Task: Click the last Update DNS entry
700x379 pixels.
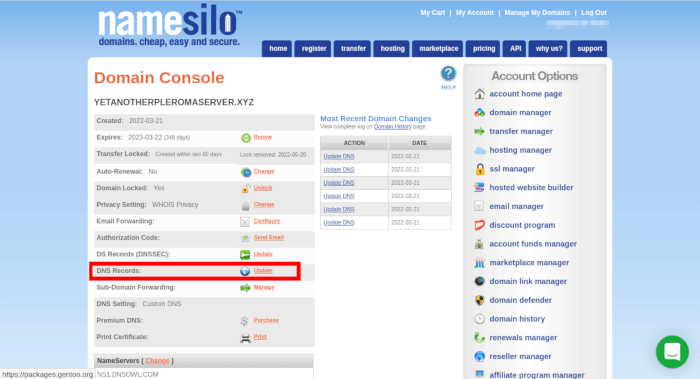Action: (338, 222)
